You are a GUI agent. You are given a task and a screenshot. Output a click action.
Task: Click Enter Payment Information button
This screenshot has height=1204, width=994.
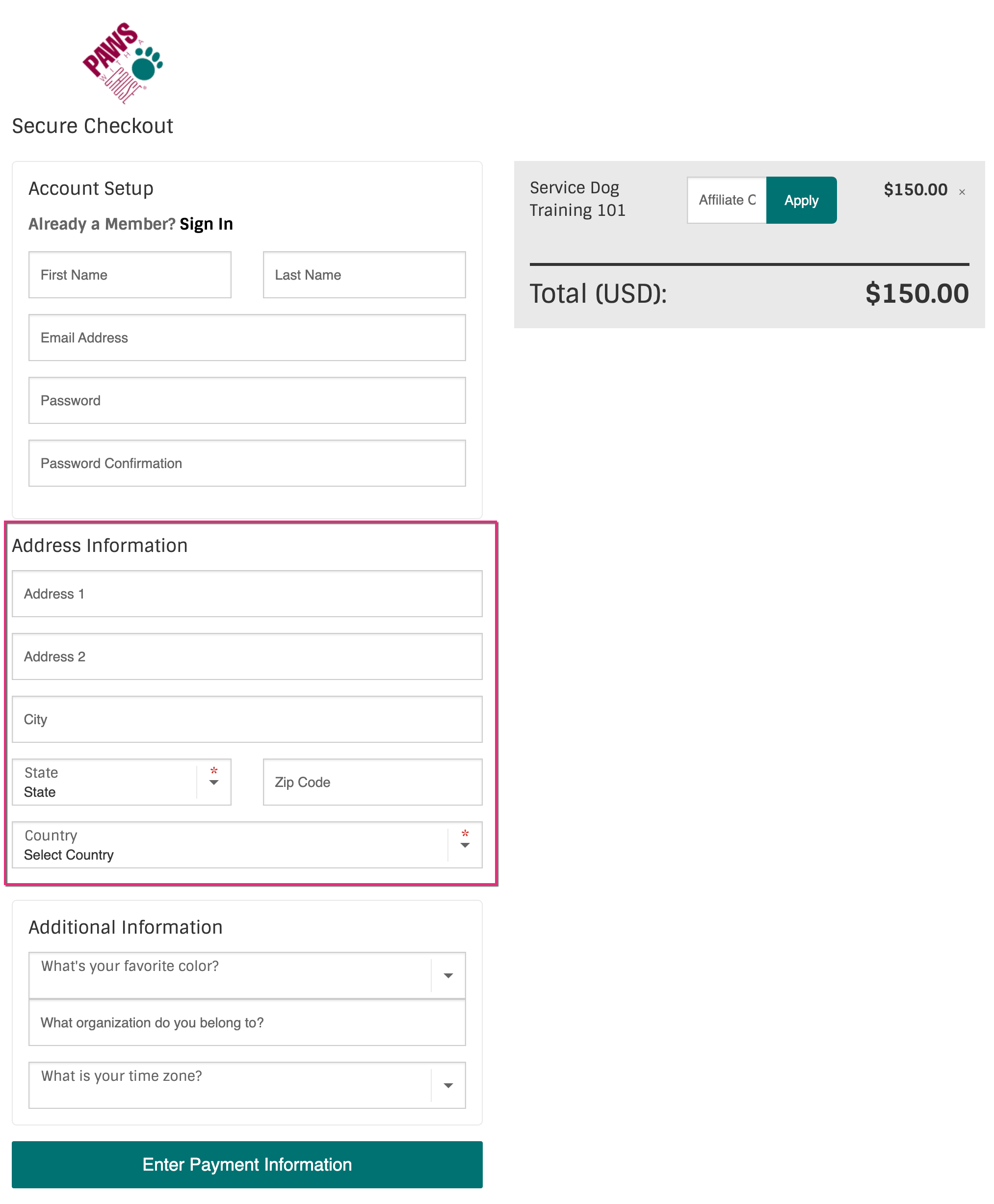[x=247, y=1164]
